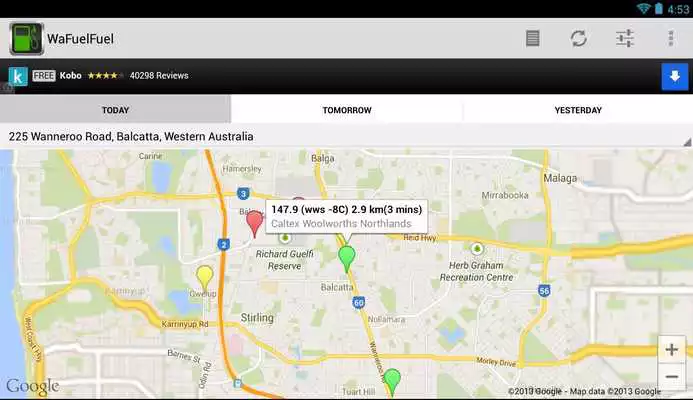The height and width of the screenshot is (400, 693).
Task: Select the YESTERDAY tab
Action: 578,110
